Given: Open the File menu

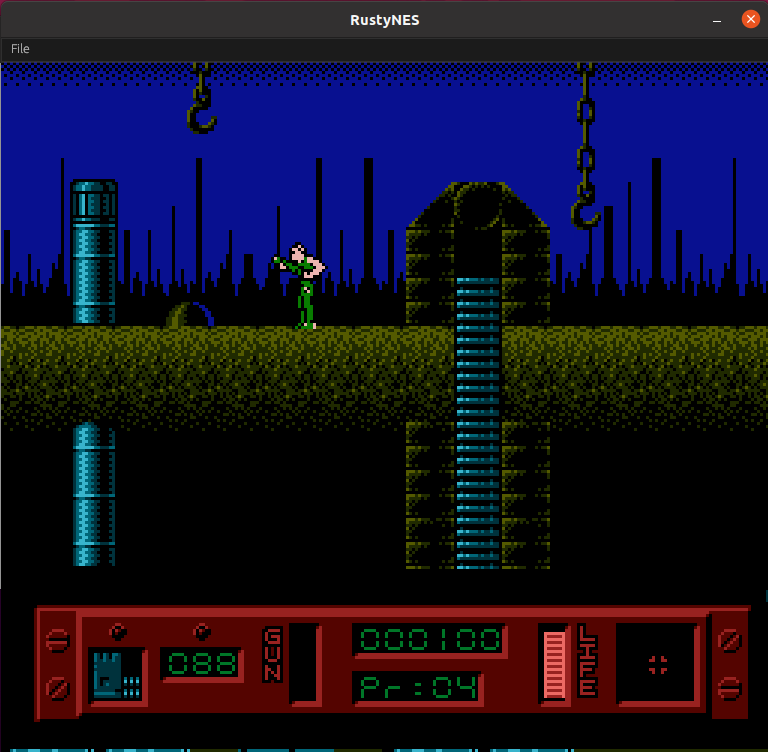Looking at the screenshot, I should click(20, 49).
